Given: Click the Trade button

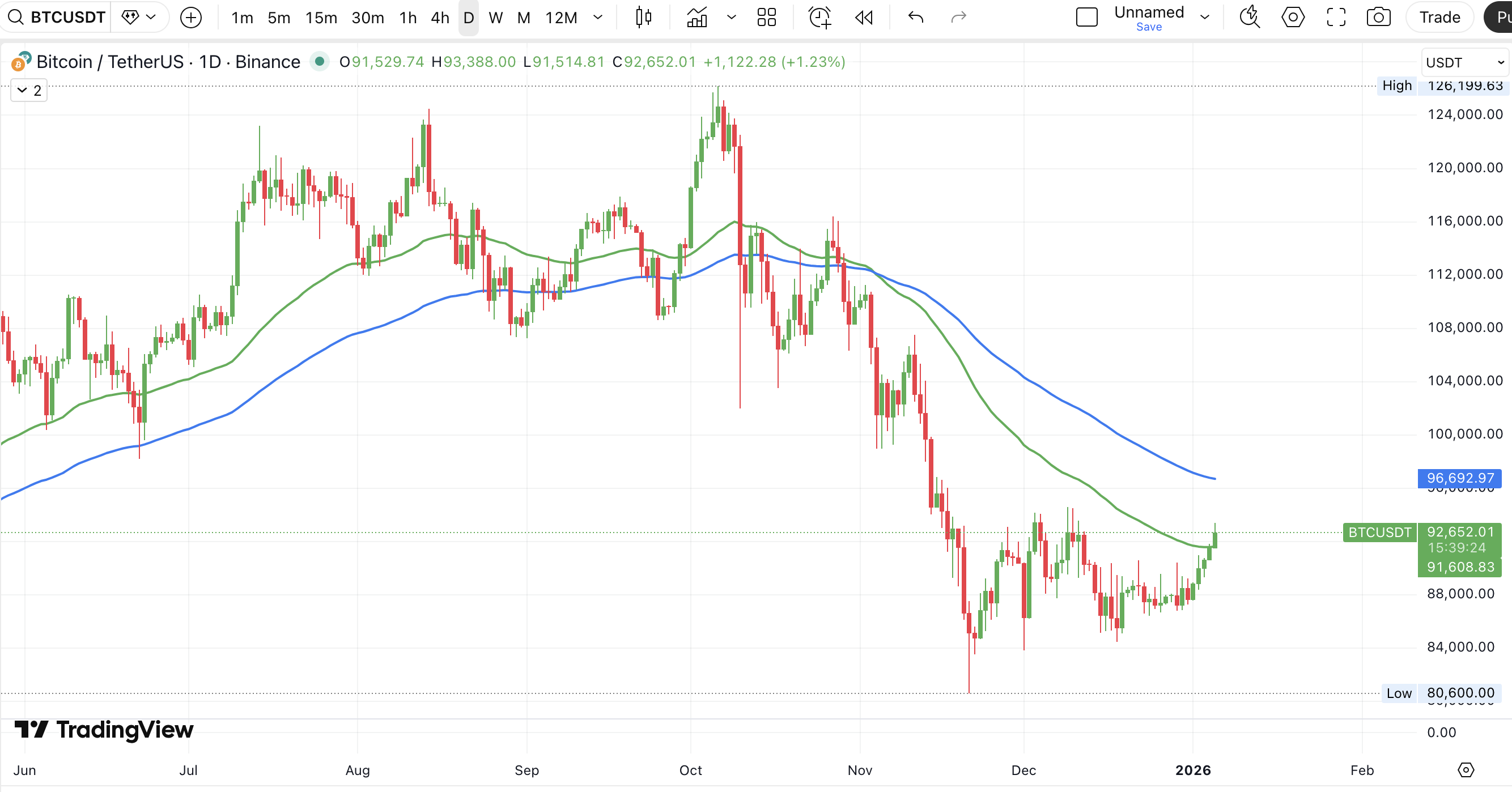Looking at the screenshot, I should (x=1439, y=18).
